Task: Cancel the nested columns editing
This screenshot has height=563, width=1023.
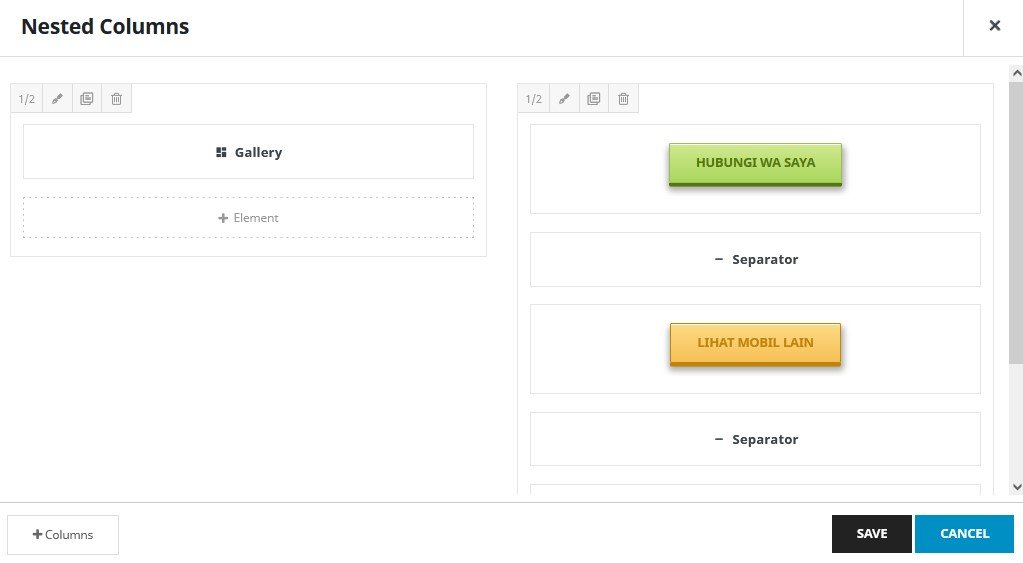Action: (x=964, y=534)
